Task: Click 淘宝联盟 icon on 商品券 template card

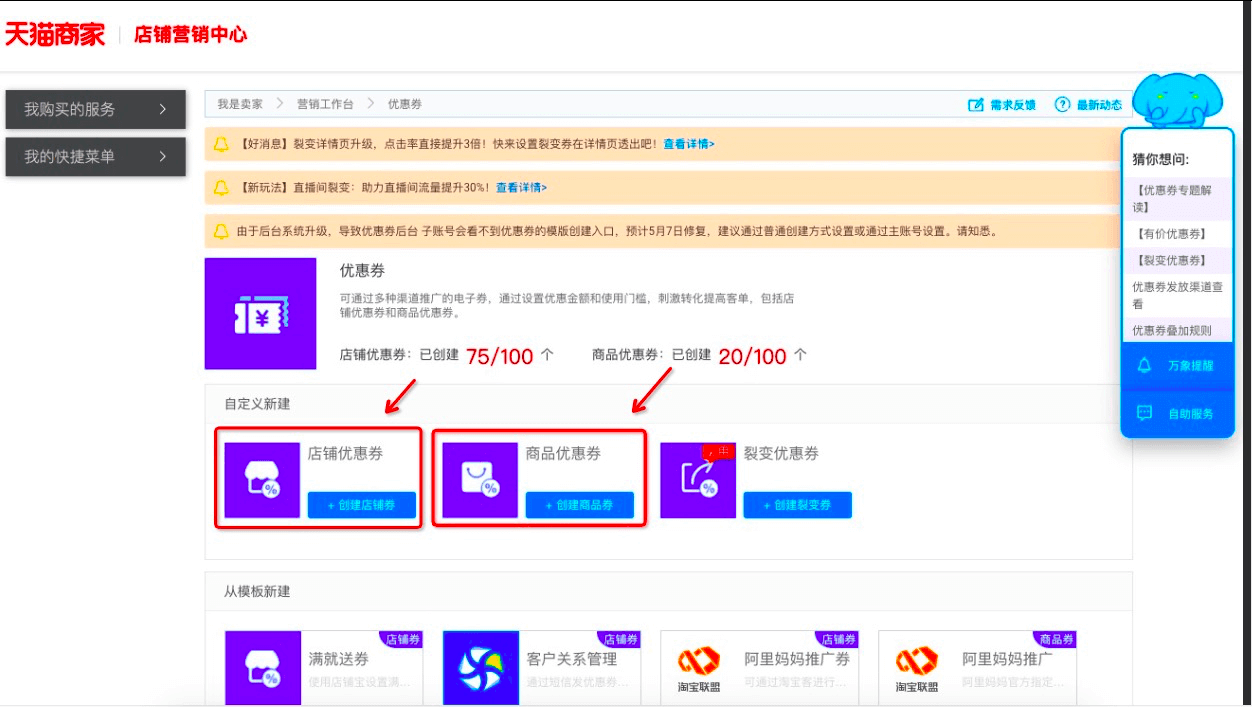Action: [x=917, y=669]
